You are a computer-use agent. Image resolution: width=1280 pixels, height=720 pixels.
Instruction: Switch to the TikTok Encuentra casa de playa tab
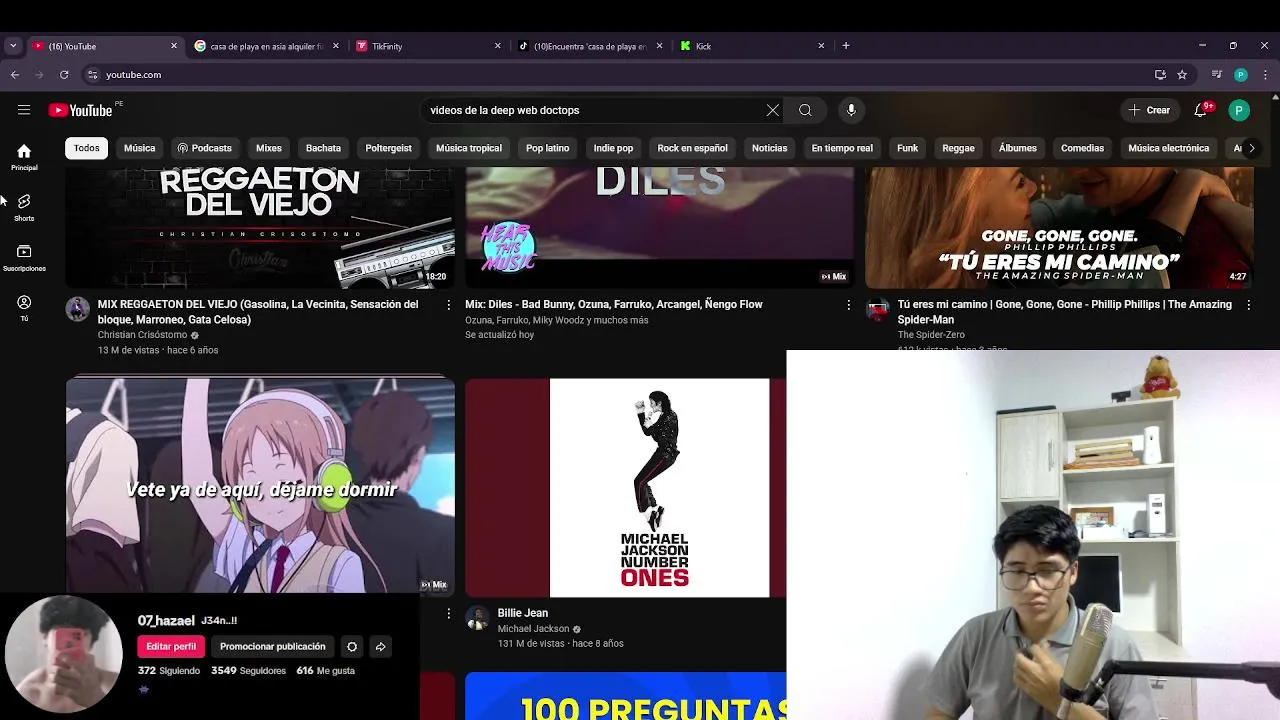590,46
